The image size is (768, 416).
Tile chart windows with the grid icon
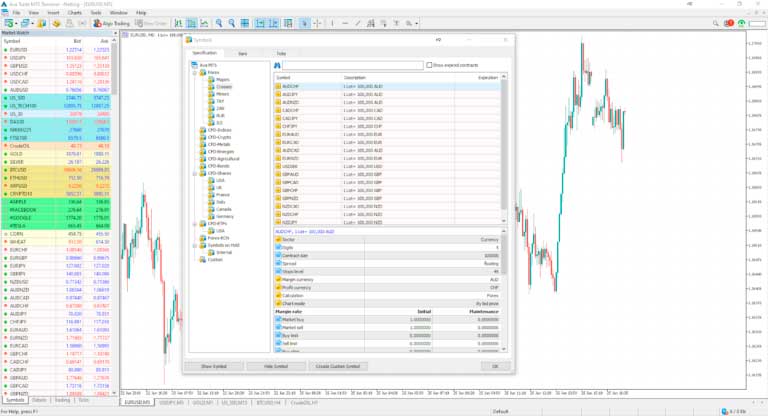click(245, 23)
